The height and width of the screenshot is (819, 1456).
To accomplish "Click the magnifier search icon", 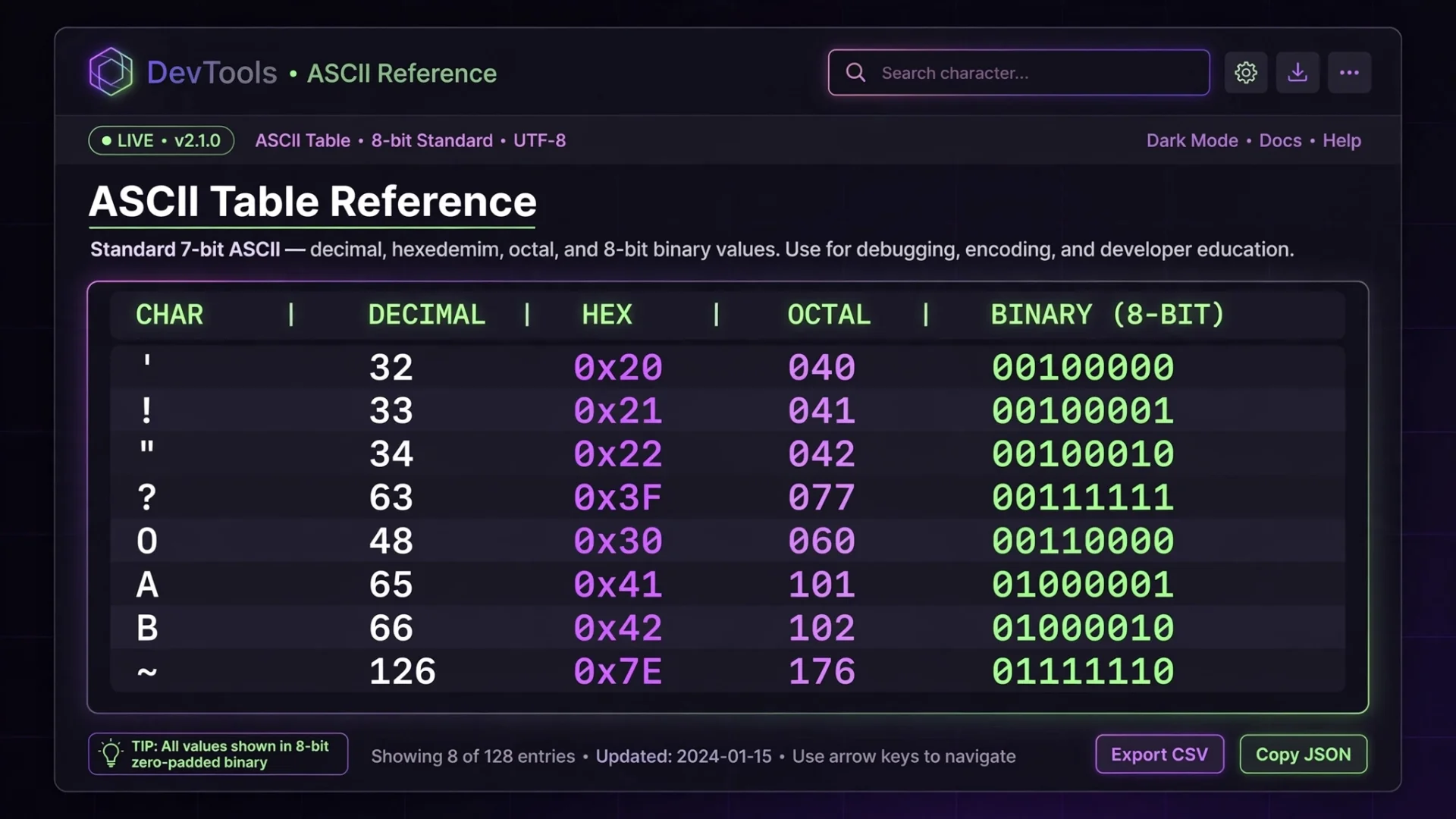I will point(855,73).
